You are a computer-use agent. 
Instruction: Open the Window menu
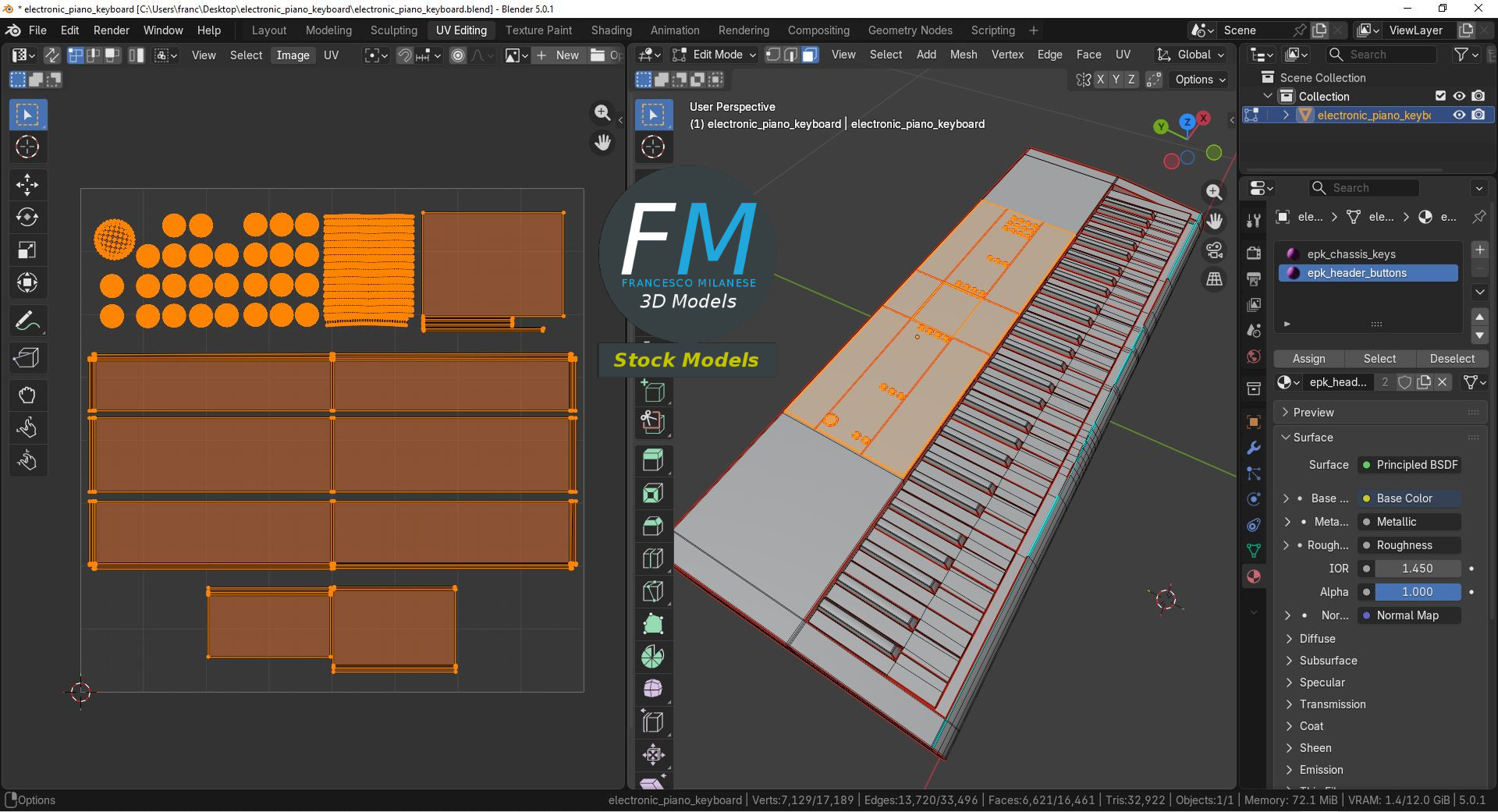[163, 30]
